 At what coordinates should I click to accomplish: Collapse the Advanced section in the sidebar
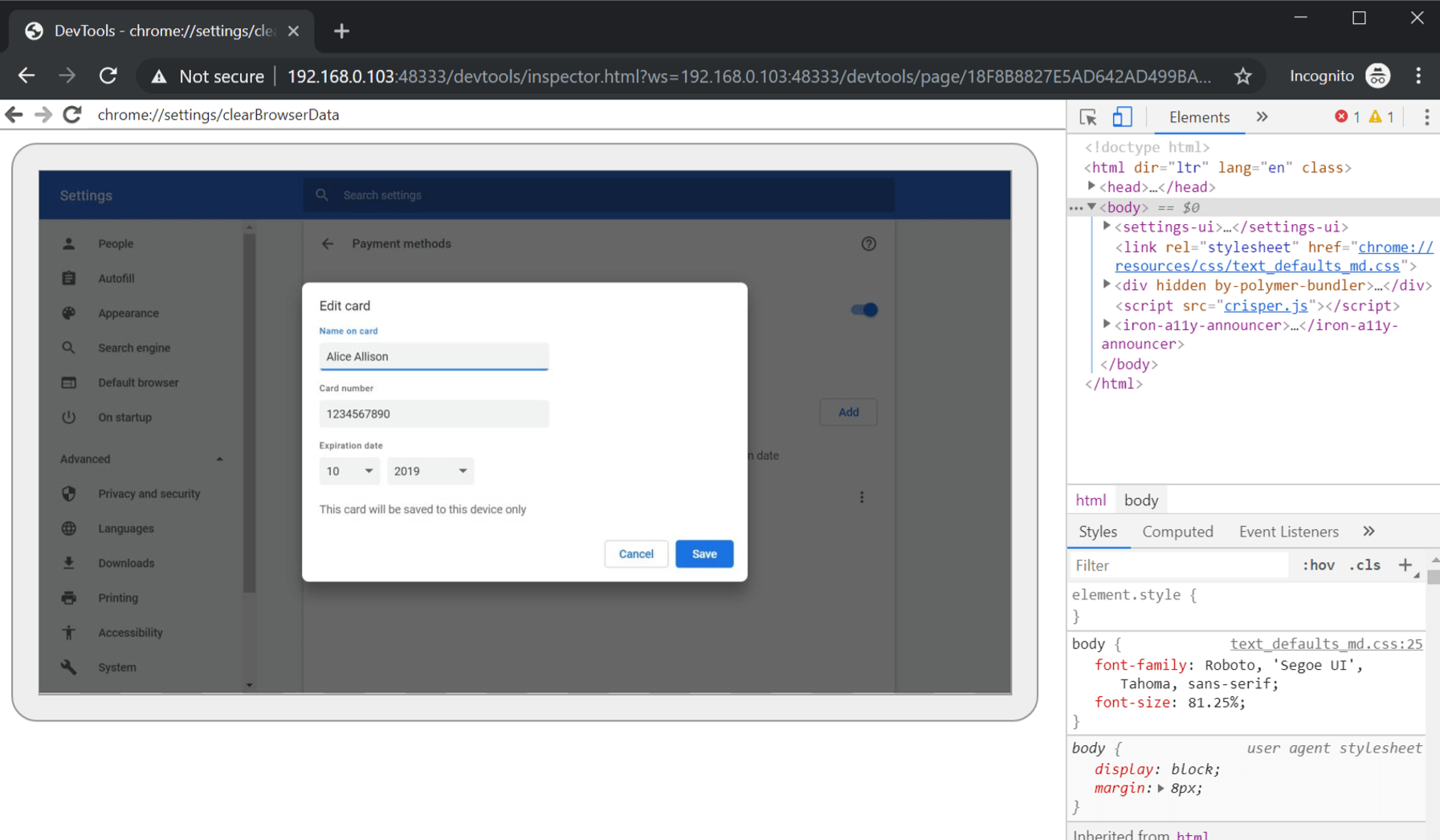coord(219,459)
